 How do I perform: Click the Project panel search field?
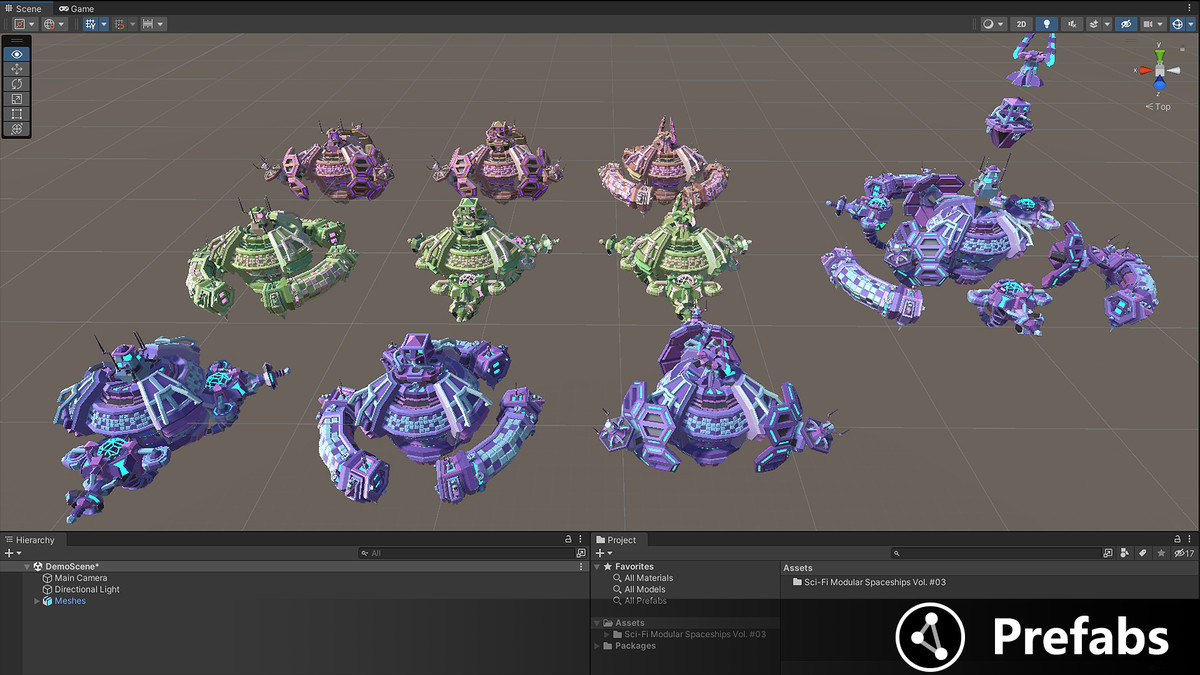click(x=995, y=553)
